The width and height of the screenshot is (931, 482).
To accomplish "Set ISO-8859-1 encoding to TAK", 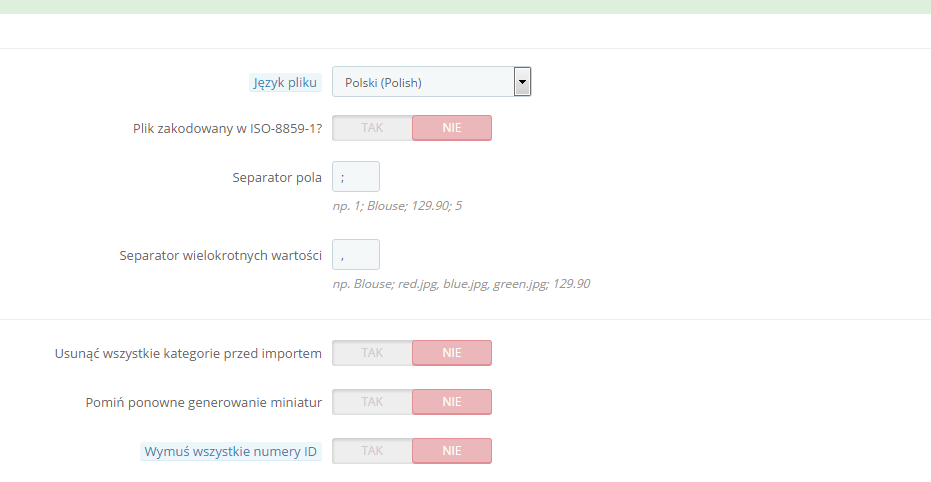I will click(372, 128).
